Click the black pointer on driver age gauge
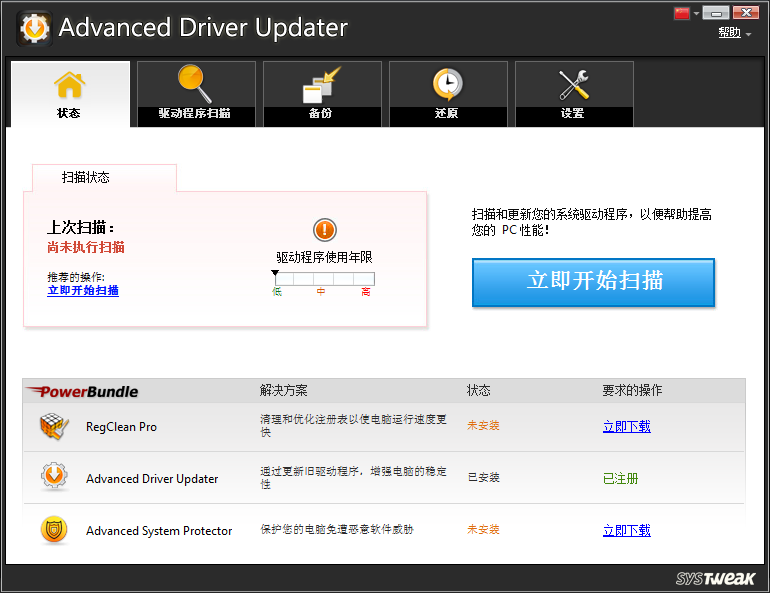Image resolution: width=770 pixels, height=593 pixels. point(275,272)
